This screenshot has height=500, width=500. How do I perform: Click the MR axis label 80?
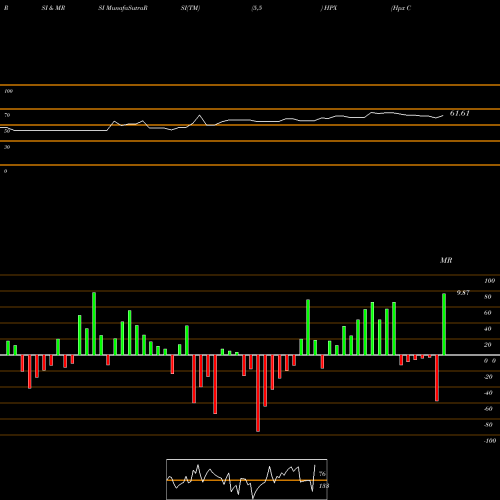[488, 297]
